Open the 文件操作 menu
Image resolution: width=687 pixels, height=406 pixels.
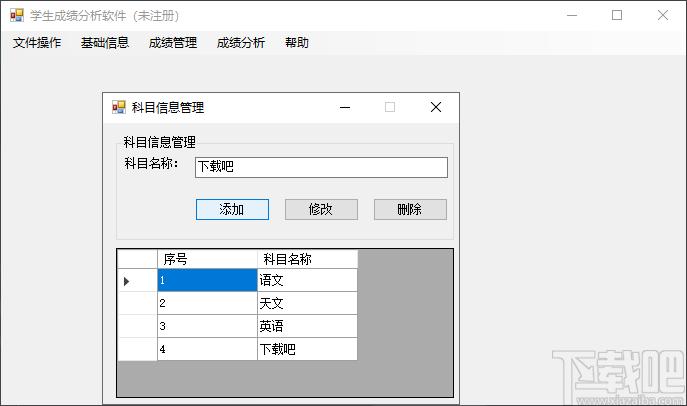(x=37, y=42)
